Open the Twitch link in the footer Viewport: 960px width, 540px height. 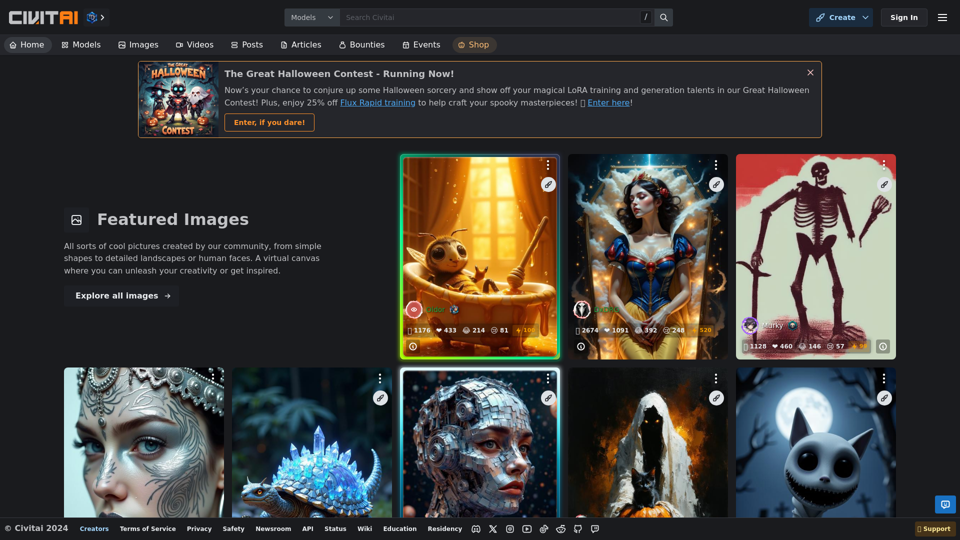tap(595, 529)
